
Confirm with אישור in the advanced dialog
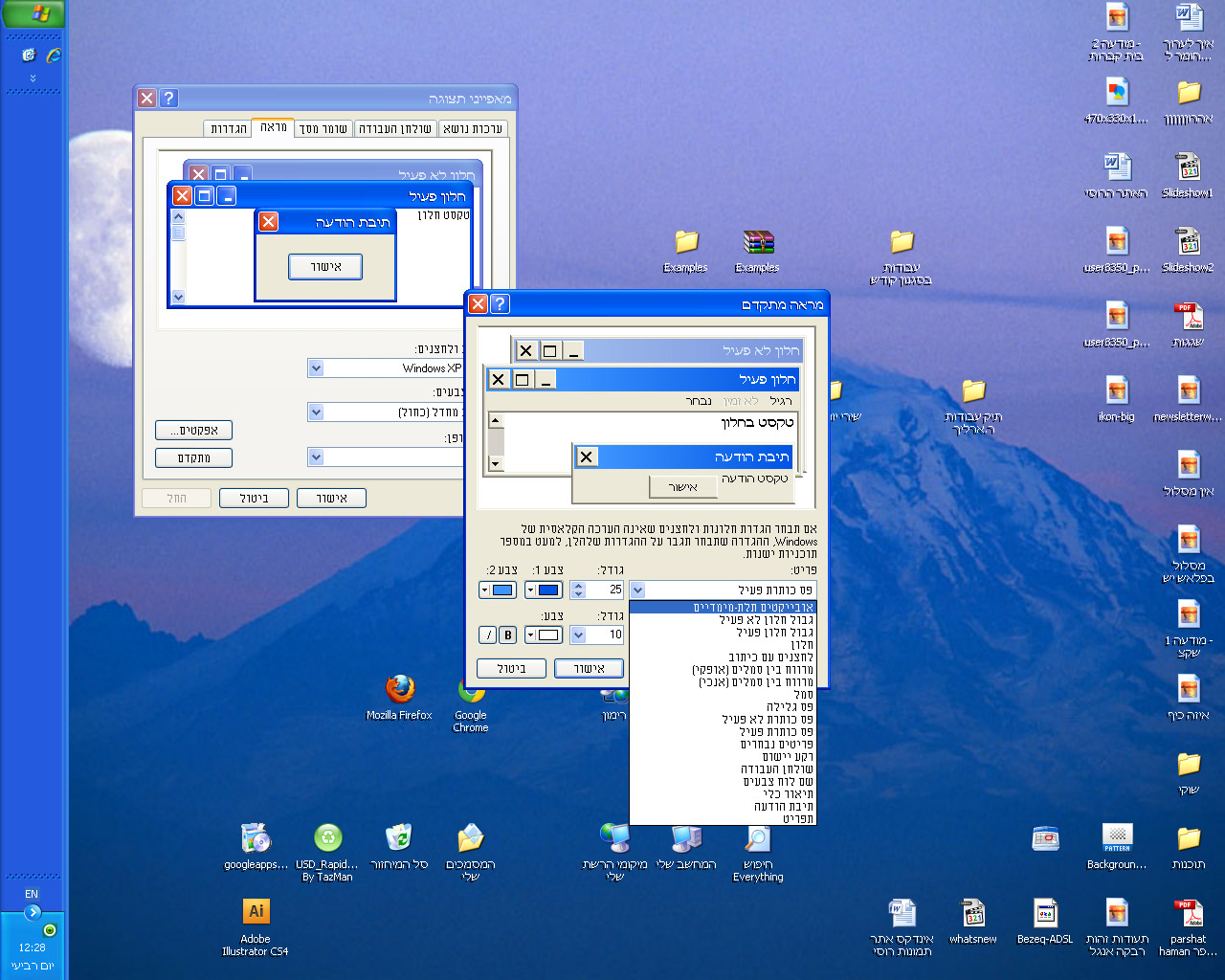tap(589, 668)
